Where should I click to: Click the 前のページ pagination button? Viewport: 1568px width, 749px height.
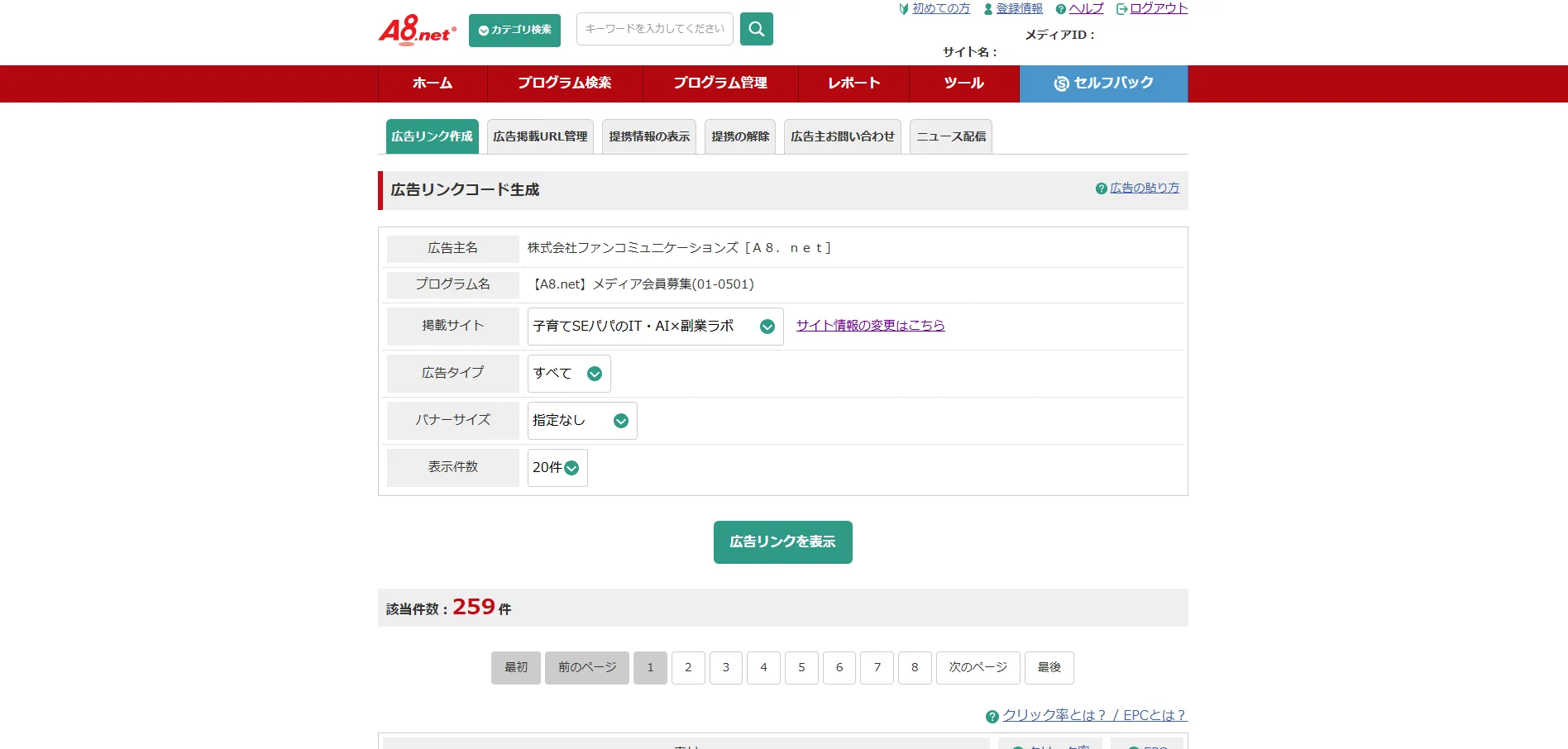click(587, 668)
